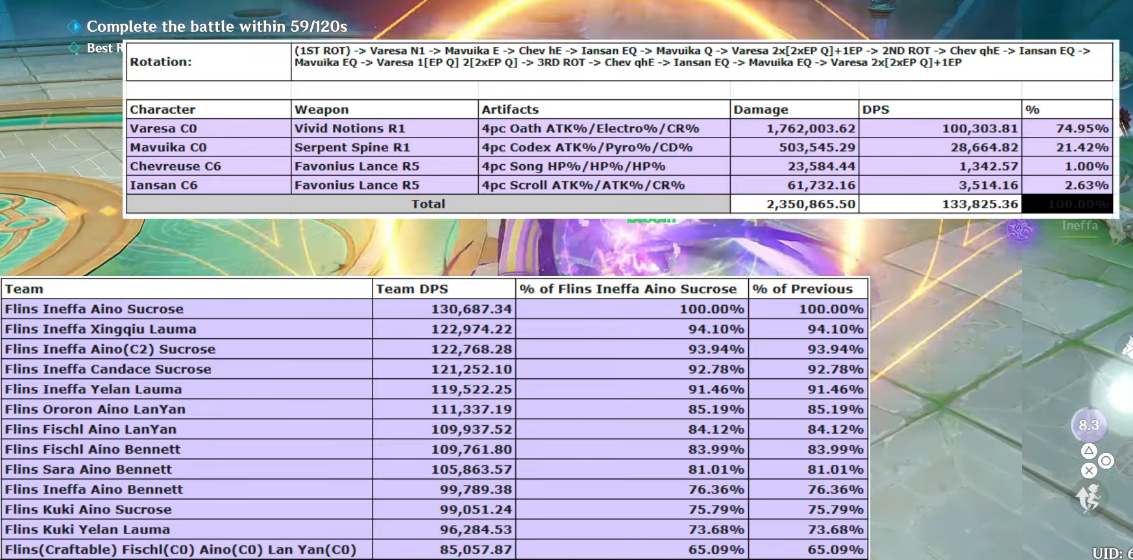
Task: Click the diamond icon beside the 'Best R' objective
Action: [74, 48]
